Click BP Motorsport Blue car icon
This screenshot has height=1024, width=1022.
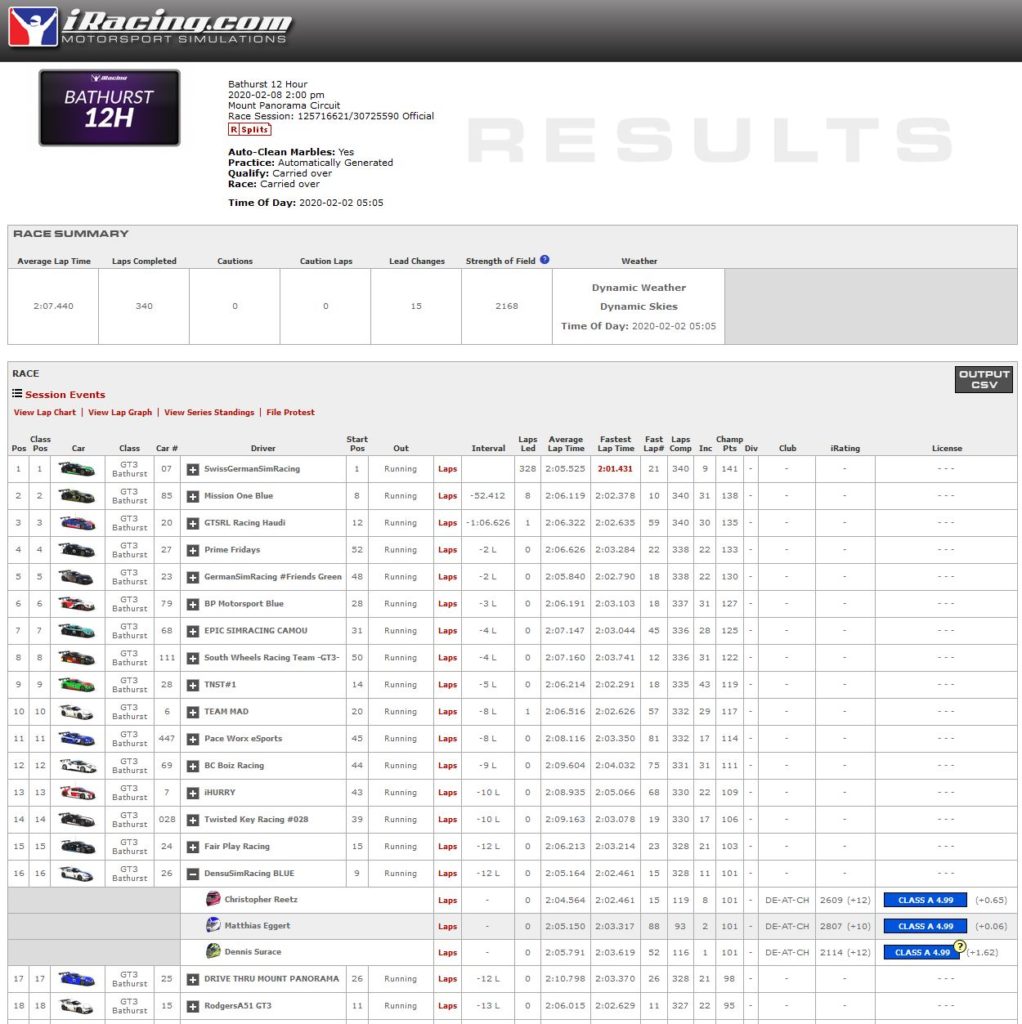pyautogui.click(x=77, y=604)
